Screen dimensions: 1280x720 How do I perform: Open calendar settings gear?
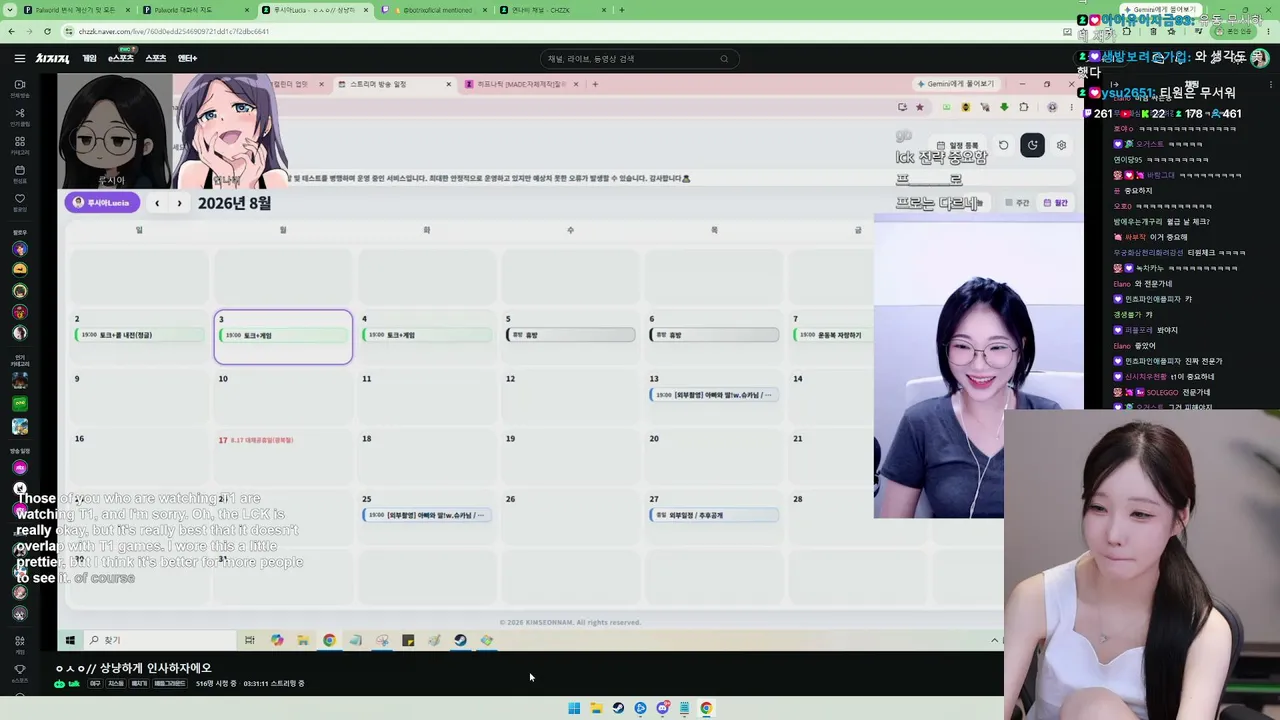pos(1061,145)
